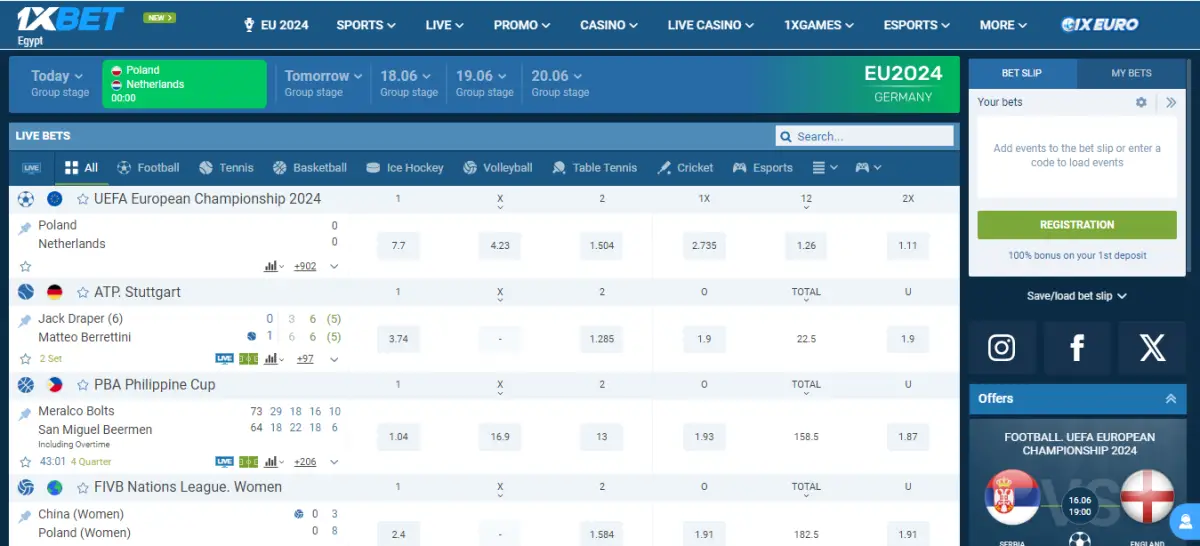Click the live chat support icon
1200x546 pixels.
tap(1185, 521)
